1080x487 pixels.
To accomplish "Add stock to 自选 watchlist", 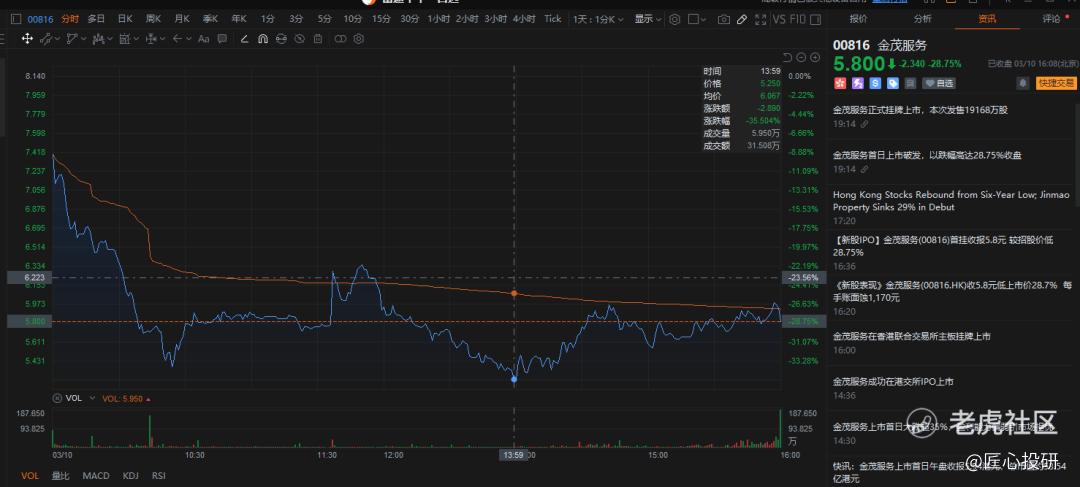I will click(x=939, y=83).
